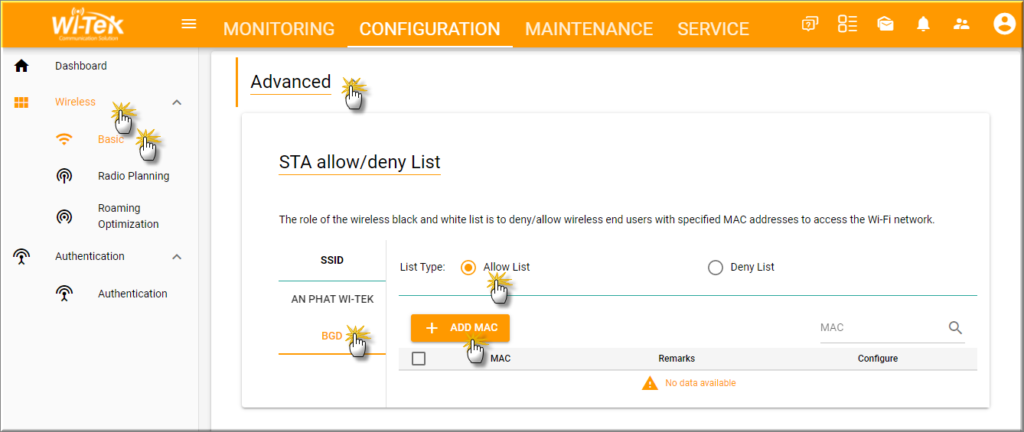This screenshot has width=1024, height=432.
Task: Click the users group icon
Action: click(962, 24)
